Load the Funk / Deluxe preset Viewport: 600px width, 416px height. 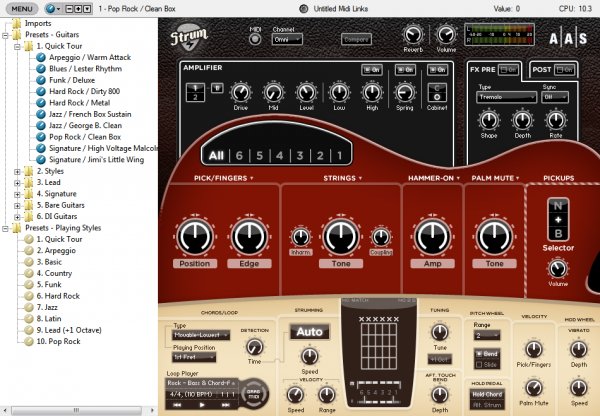tap(72, 80)
